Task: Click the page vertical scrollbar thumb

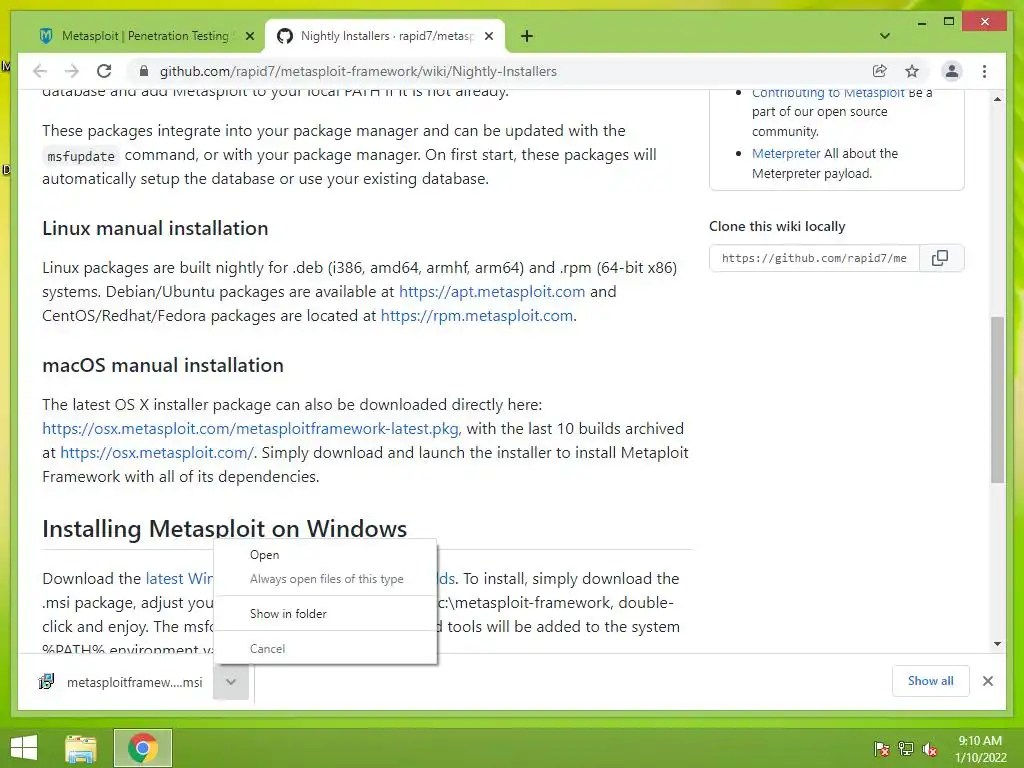Action: (997, 400)
